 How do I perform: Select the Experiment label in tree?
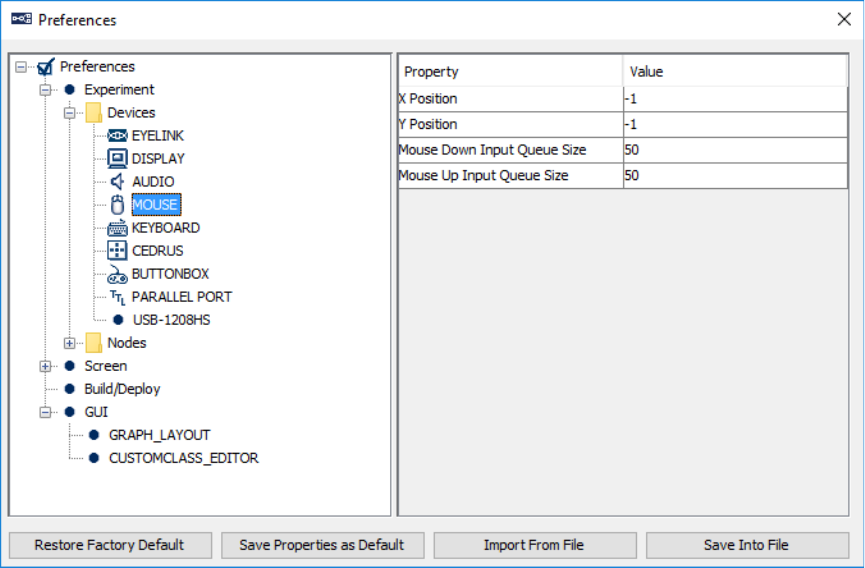(119, 89)
